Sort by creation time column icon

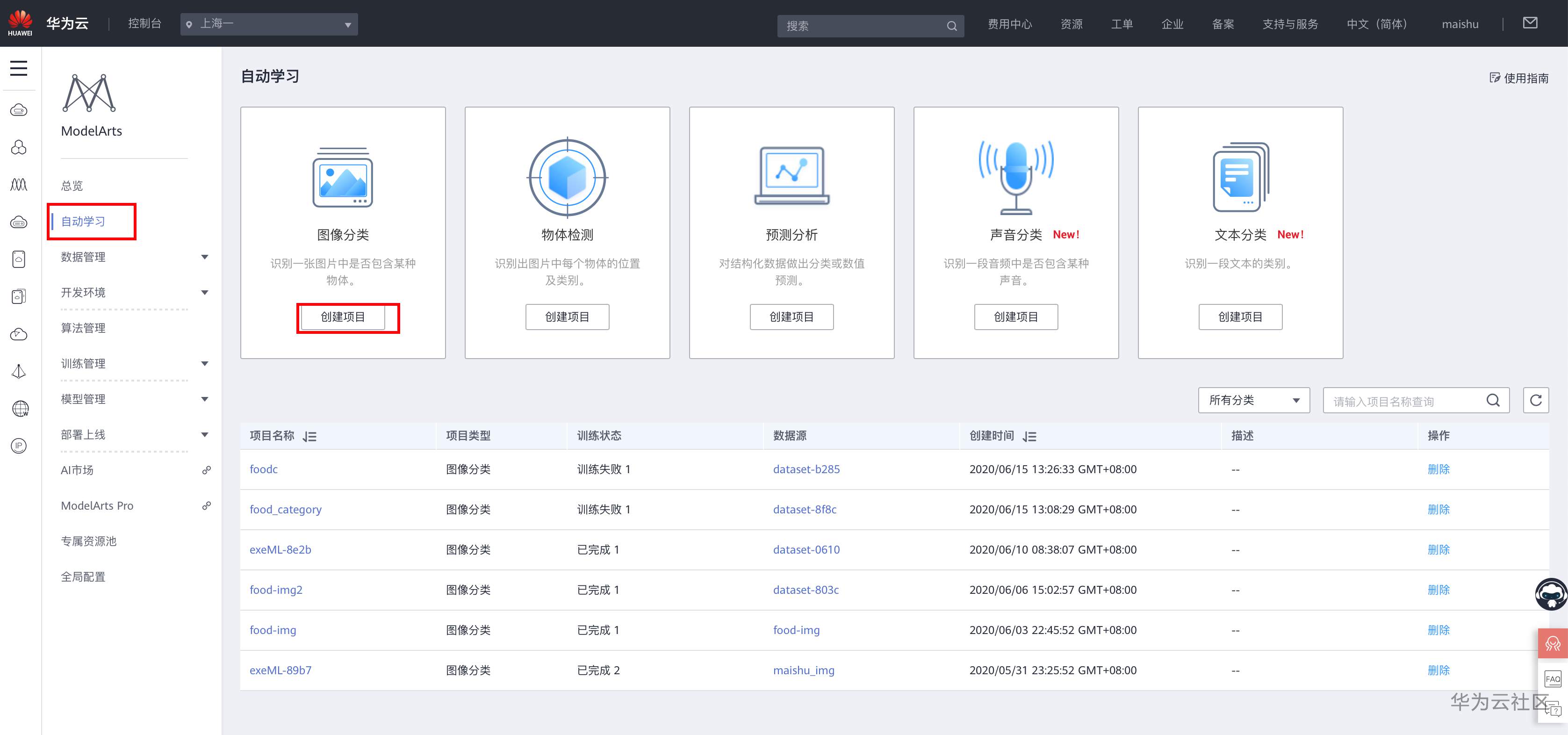pos(1029,436)
